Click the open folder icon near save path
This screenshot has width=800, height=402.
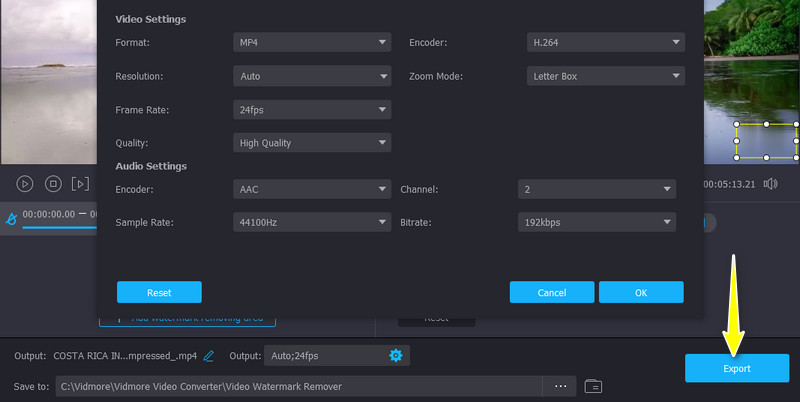593,385
